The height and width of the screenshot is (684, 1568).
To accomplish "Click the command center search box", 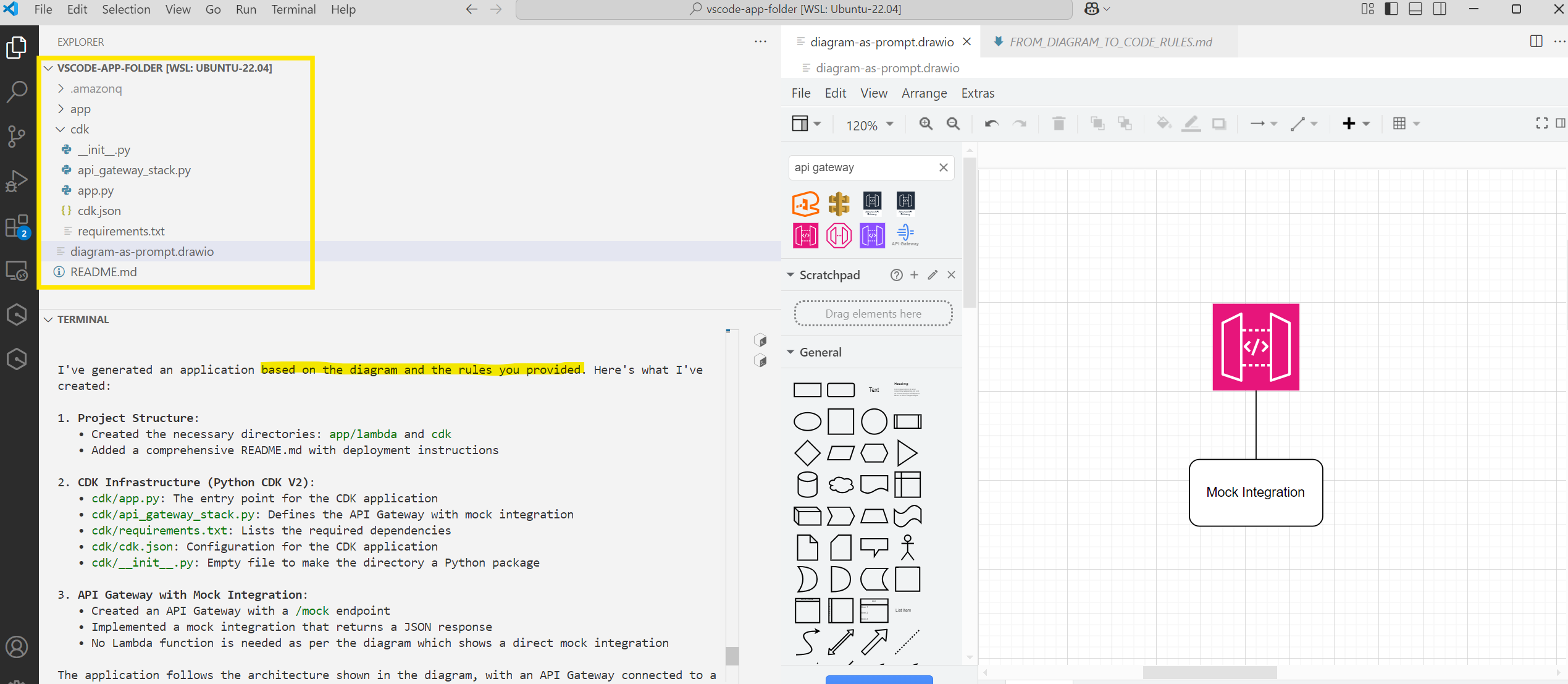I will coord(795,9).
